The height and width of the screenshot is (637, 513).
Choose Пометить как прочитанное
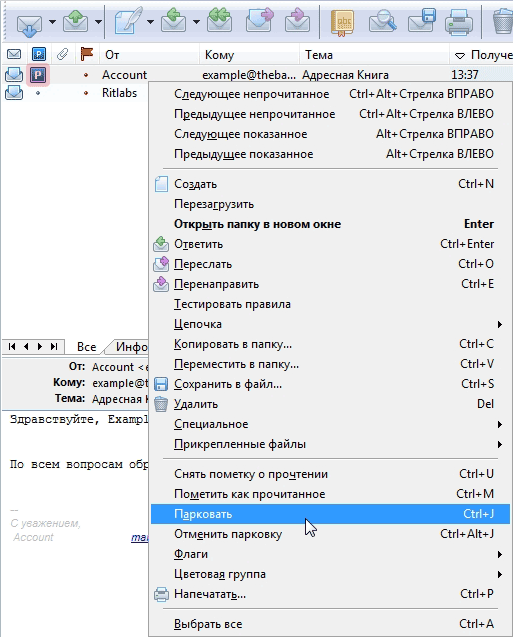(x=329, y=494)
